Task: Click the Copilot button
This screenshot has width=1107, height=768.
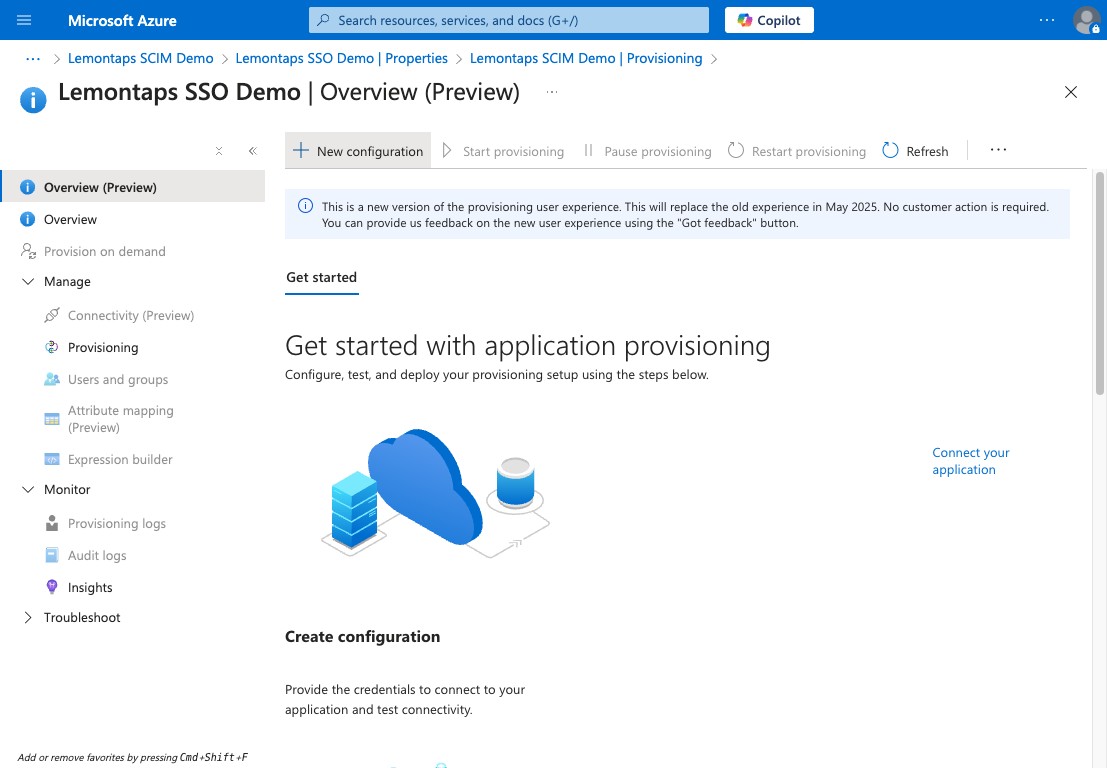Action: coord(769,20)
